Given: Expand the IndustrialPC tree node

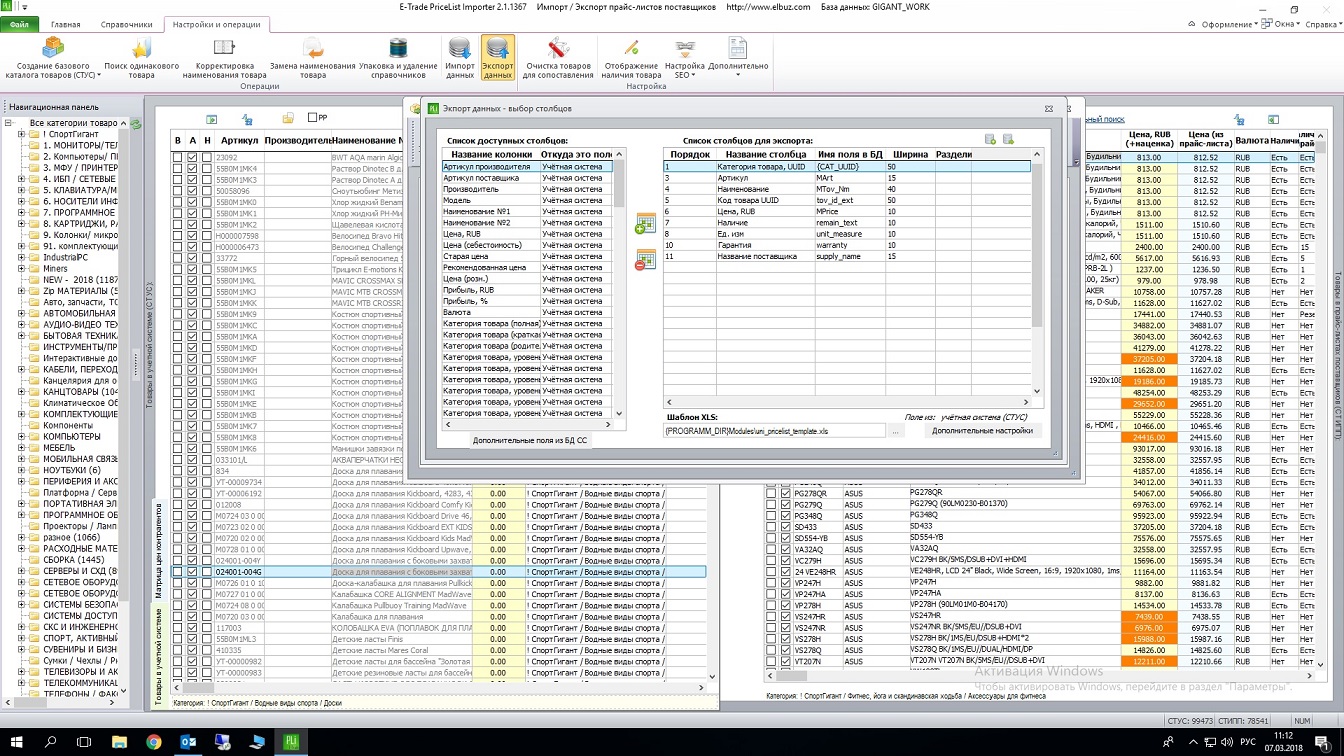Looking at the screenshot, I should [x=21, y=257].
